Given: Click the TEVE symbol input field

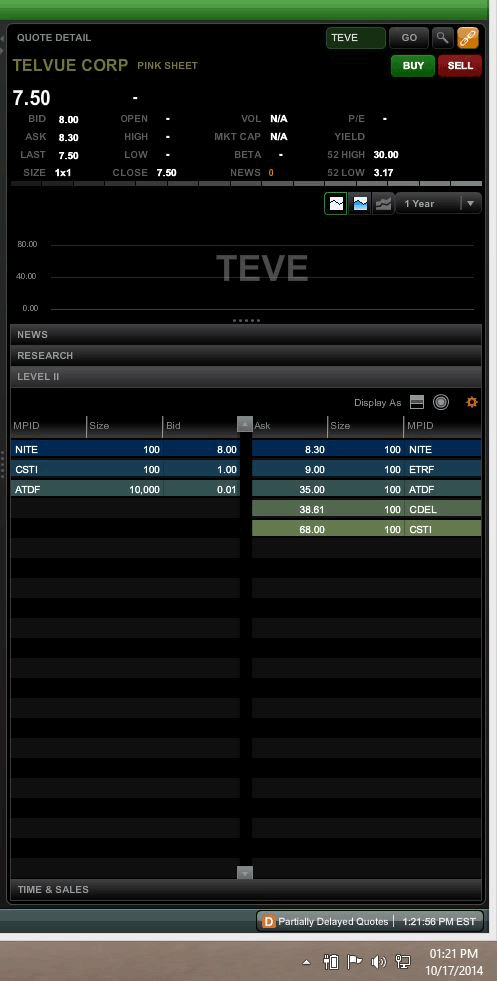Looking at the screenshot, I should pyautogui.click(x=356, y=38).
